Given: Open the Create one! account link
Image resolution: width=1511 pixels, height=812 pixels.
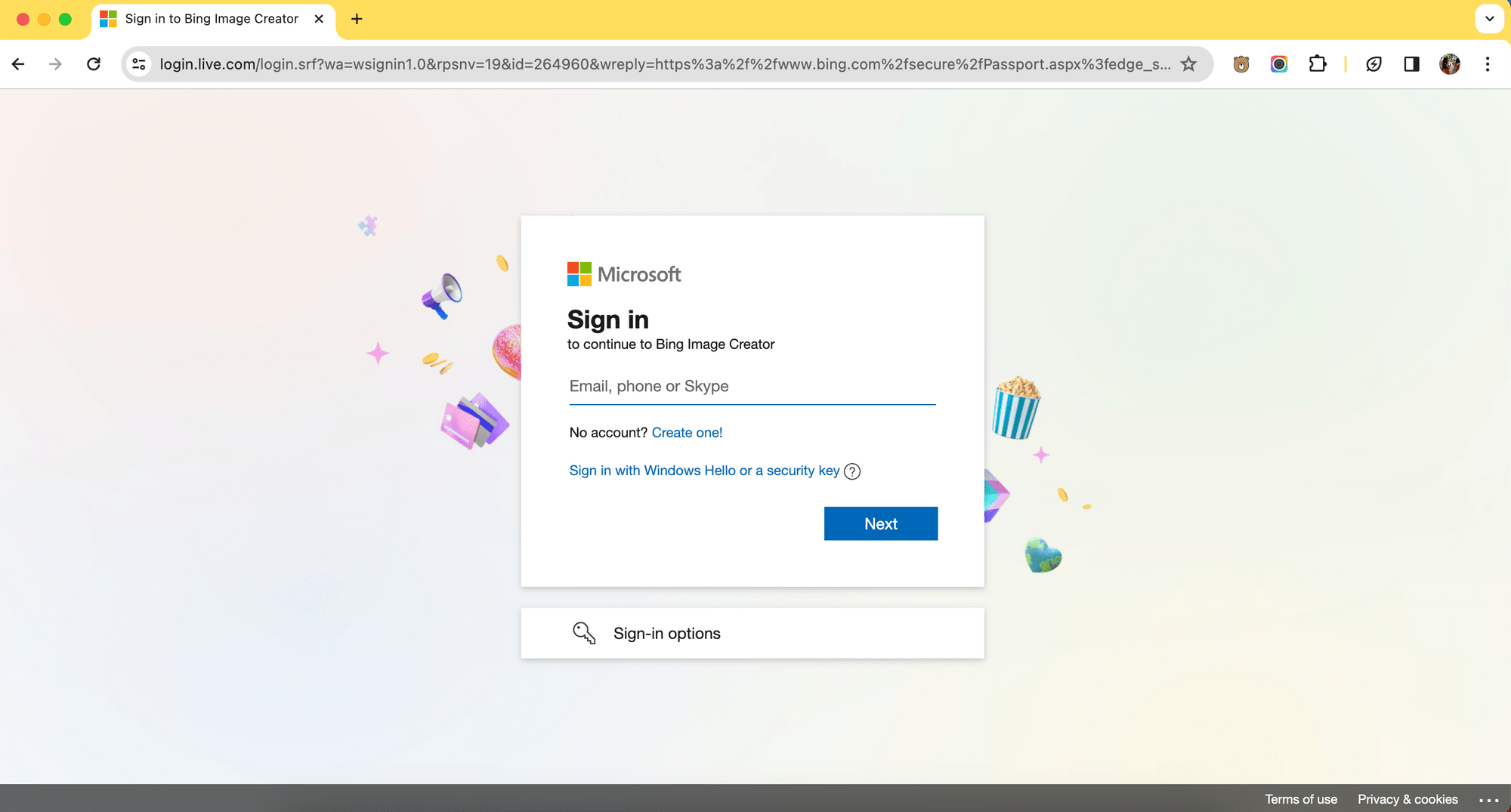Looking at the screenshot, I should tap(687, 433).
